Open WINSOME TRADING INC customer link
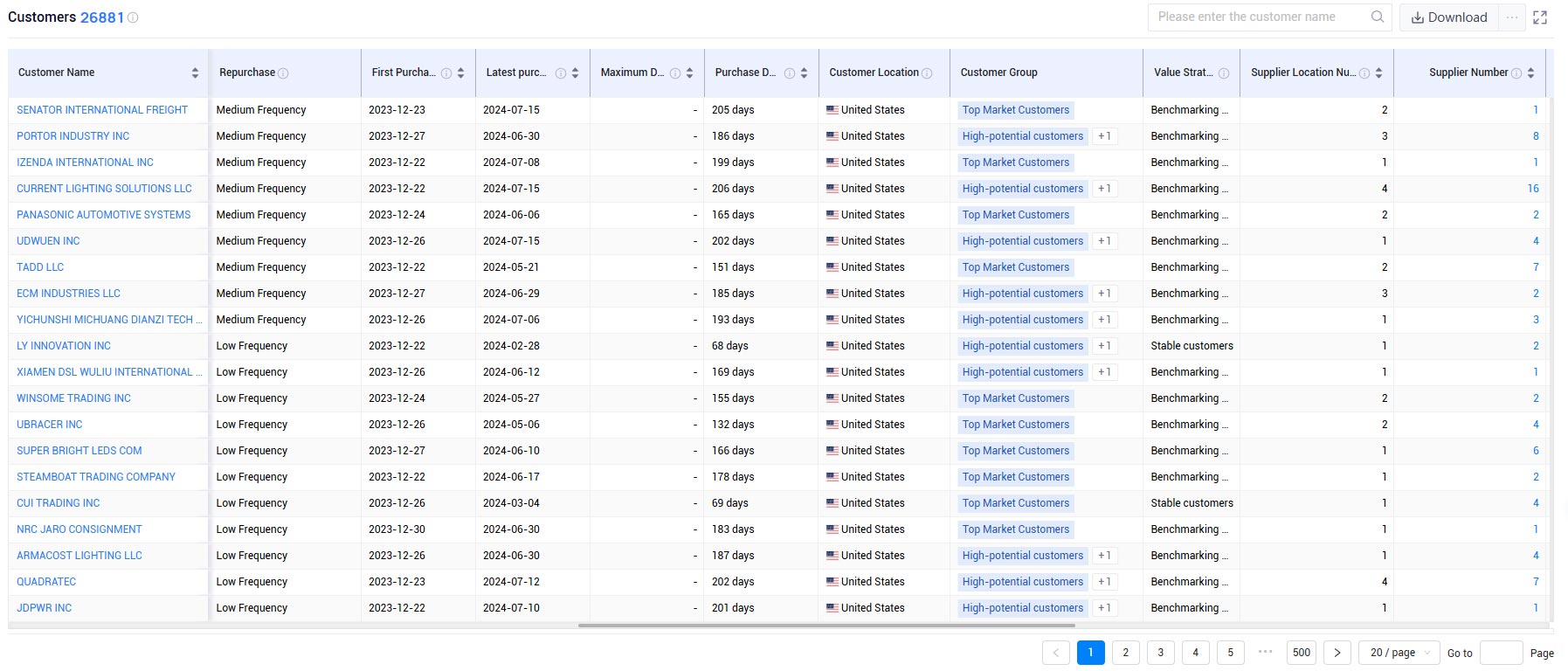Viewport: 1568px width, 671px height. pyautogui.click(x=73, y=398)
